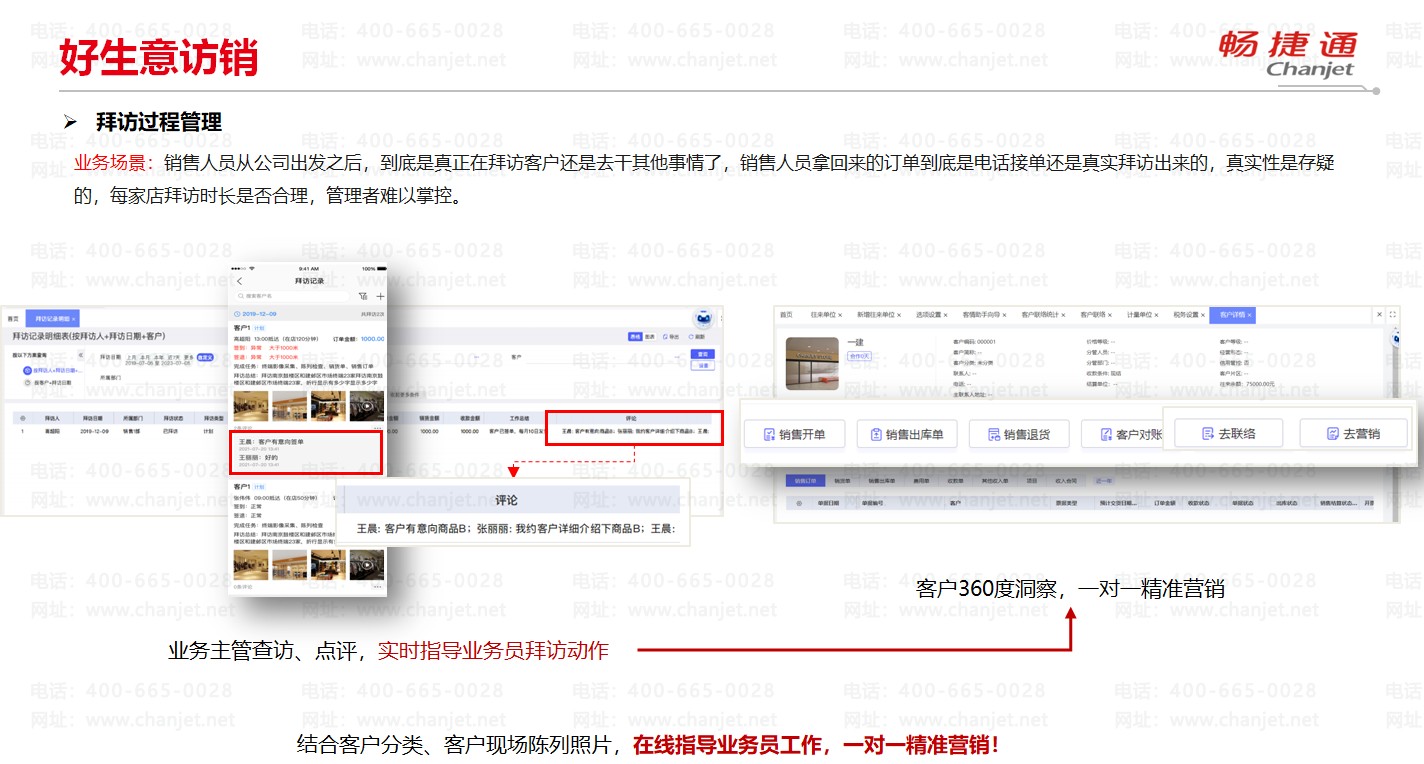Click the 设置 button below 查询
Screen dimensions: 1424x764
[703, 366]
